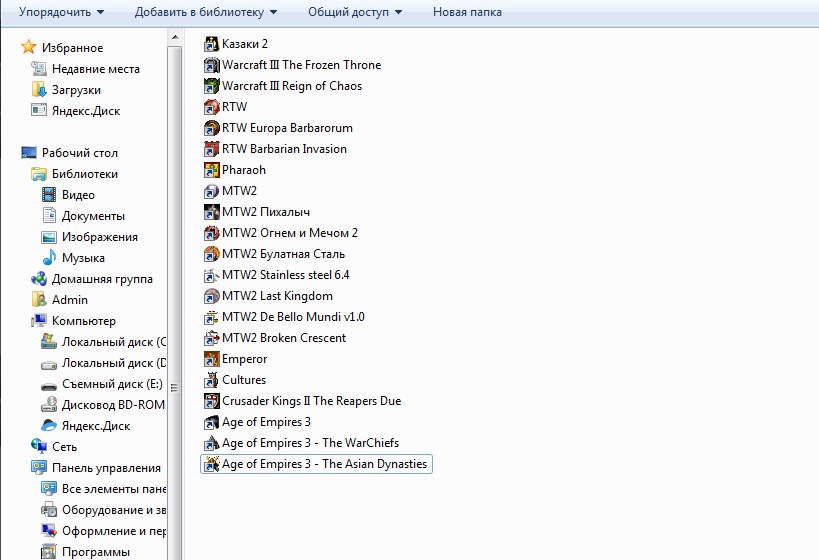Viewport: 819px width, 560px height.
Task: Click the Яндекс.Диск icon under Избранное
Action: click(x=39, y=110)
